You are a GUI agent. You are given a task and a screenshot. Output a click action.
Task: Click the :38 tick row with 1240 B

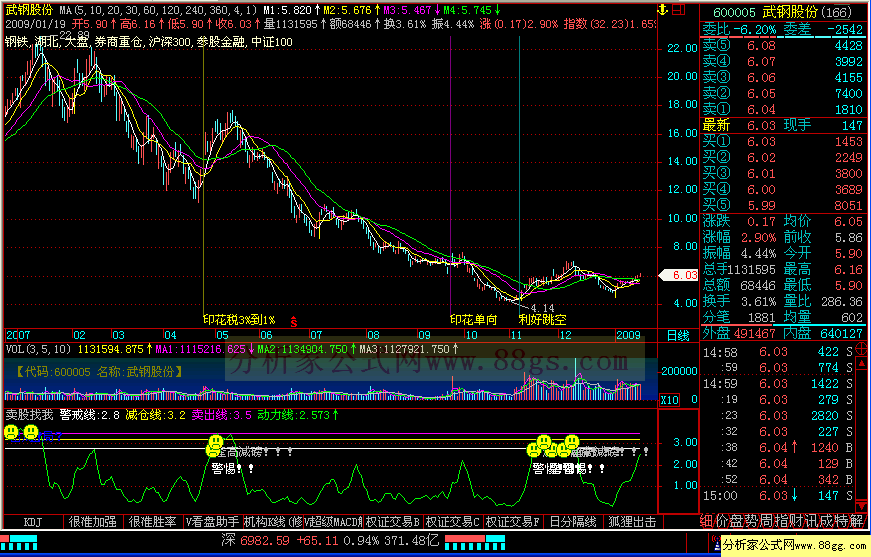(x=778, y=448)
